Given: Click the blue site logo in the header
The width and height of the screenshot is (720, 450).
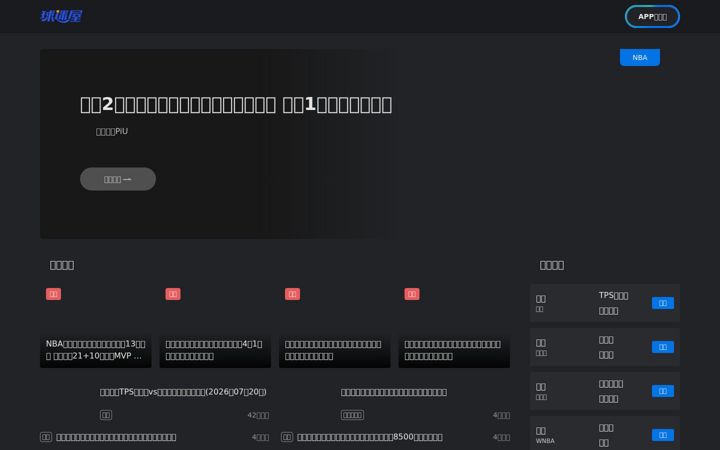Looking at the screenshot, I should [x=61, y=17].
